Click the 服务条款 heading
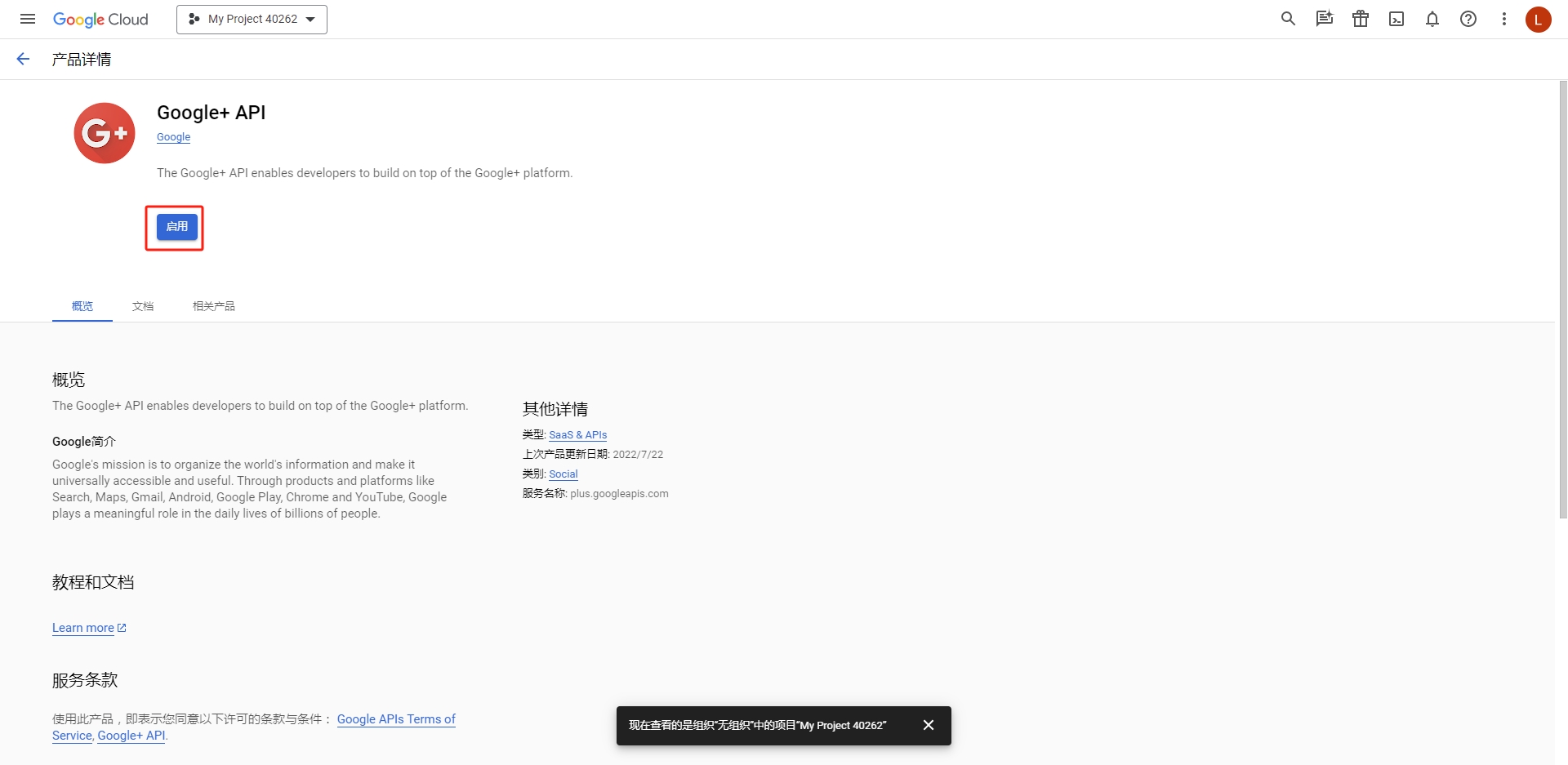 point(85,680)
